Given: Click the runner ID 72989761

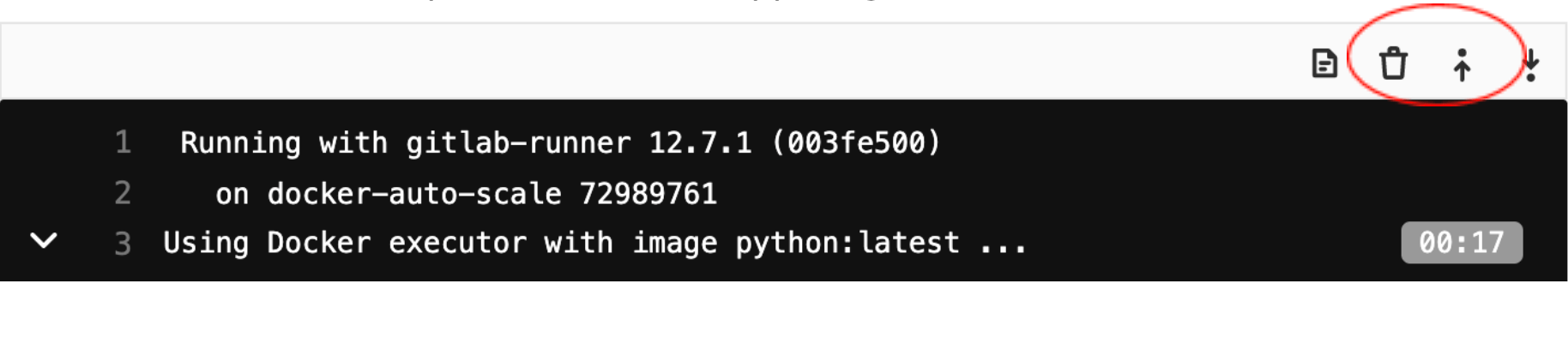Looking at the screenshot, I should (648, 194).
